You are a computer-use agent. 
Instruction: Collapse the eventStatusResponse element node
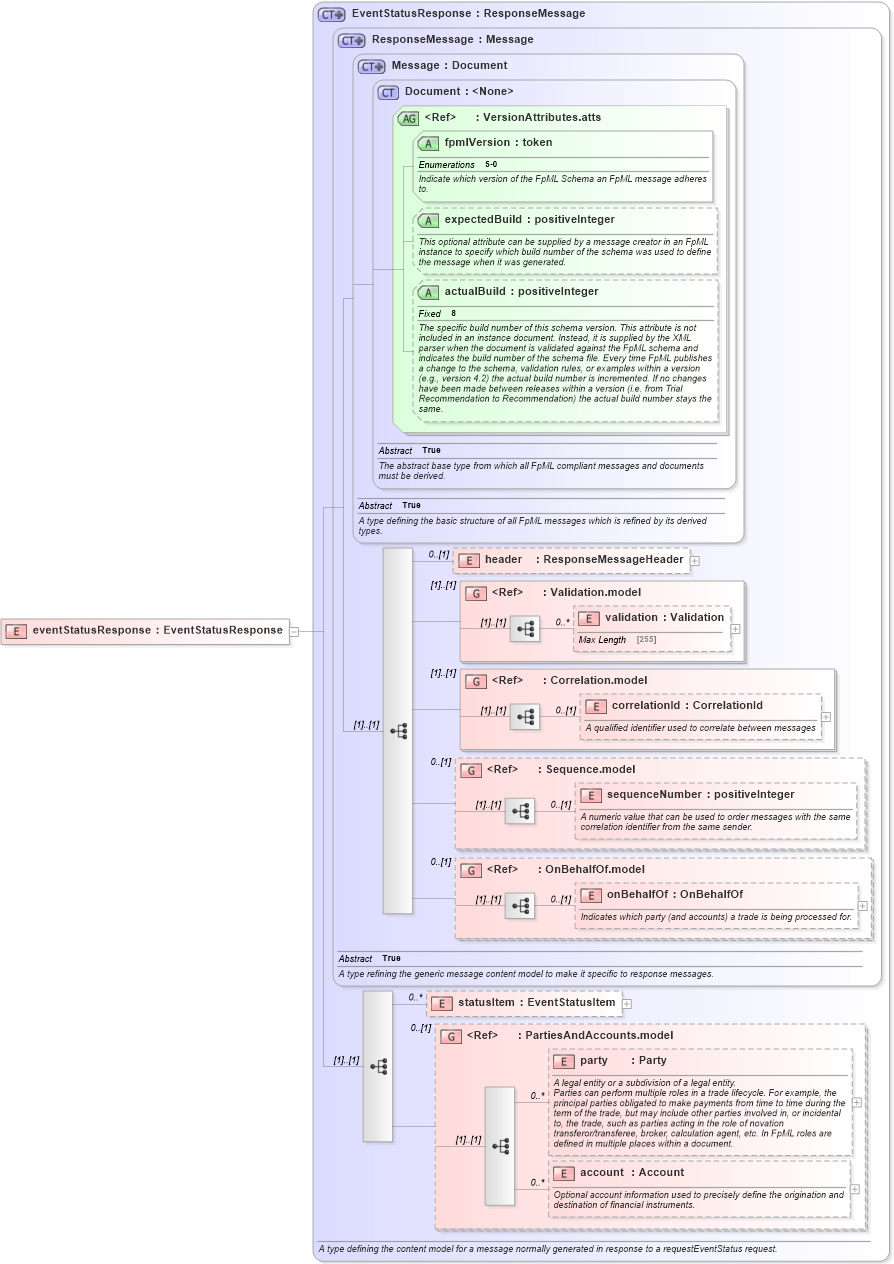point(295,631)
